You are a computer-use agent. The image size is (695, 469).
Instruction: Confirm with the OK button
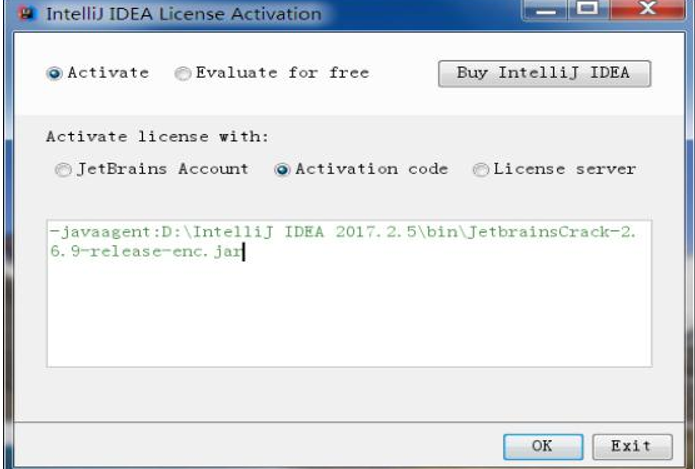click(542, 445)
